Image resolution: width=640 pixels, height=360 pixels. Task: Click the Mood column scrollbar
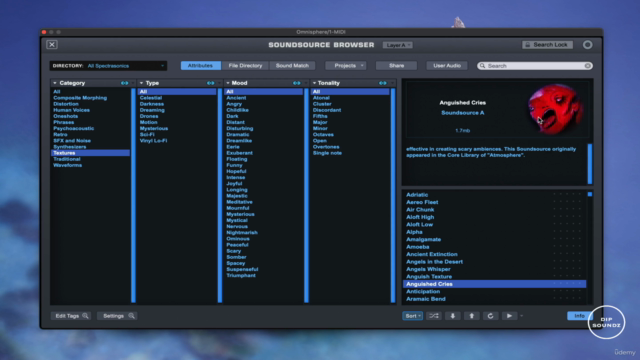[x=306, y=195]
